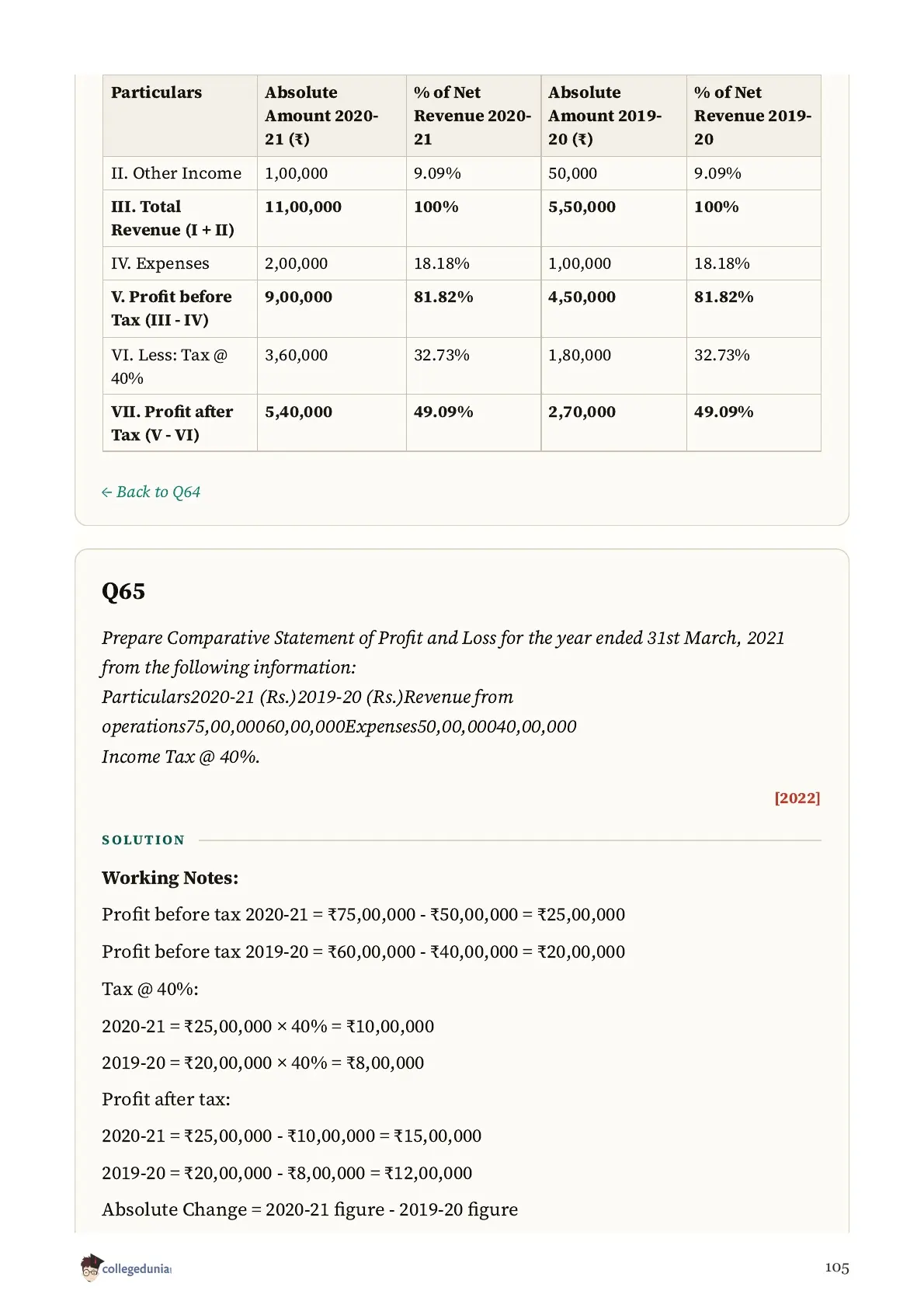Viewport: 924px width, 1308px height.
Task: Click the SOLUTION section label
Action: [144, 840]
